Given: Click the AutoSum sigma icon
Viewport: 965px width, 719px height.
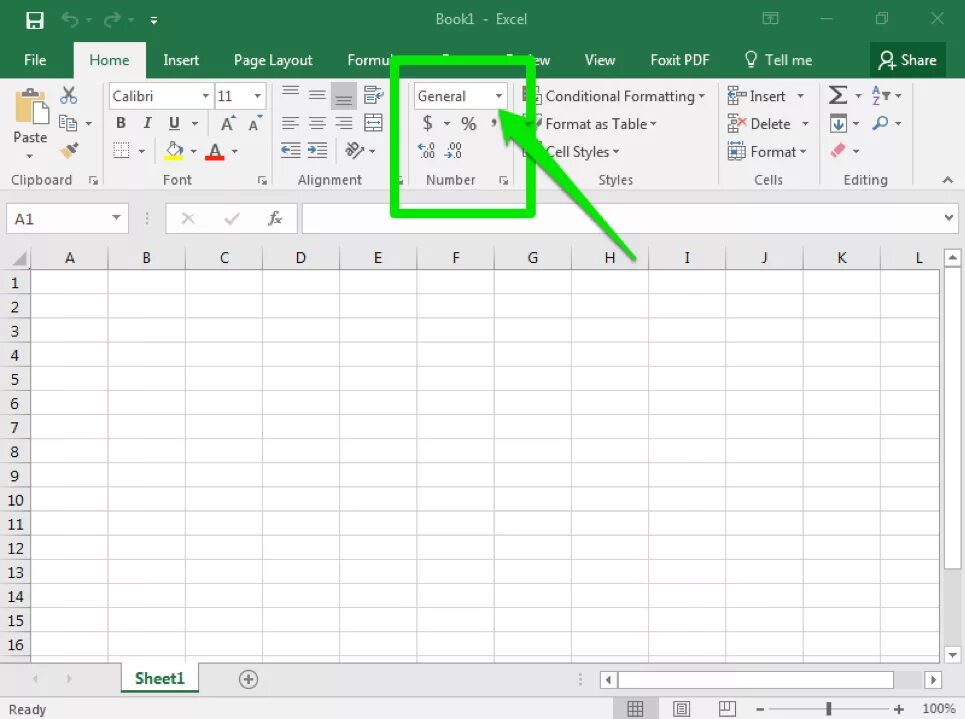Looking at the screenshot, I should pos(838,95).
